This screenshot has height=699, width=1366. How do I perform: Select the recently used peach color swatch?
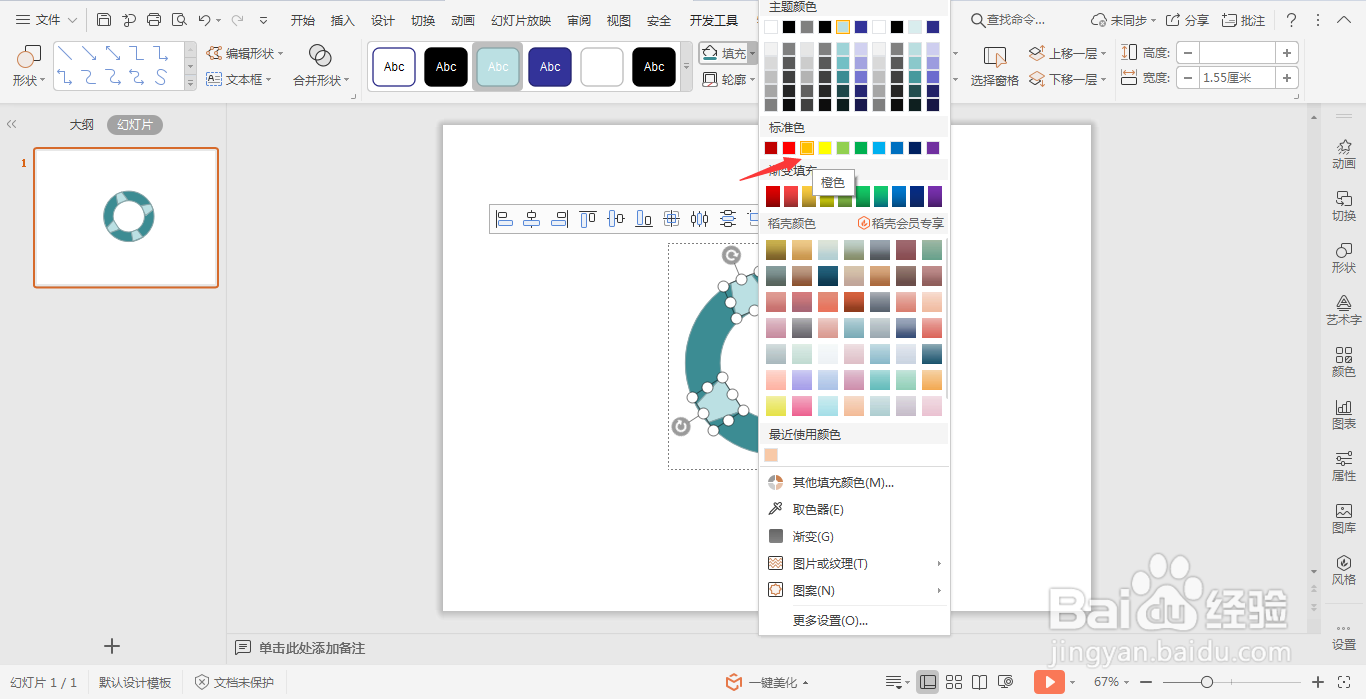771,455
